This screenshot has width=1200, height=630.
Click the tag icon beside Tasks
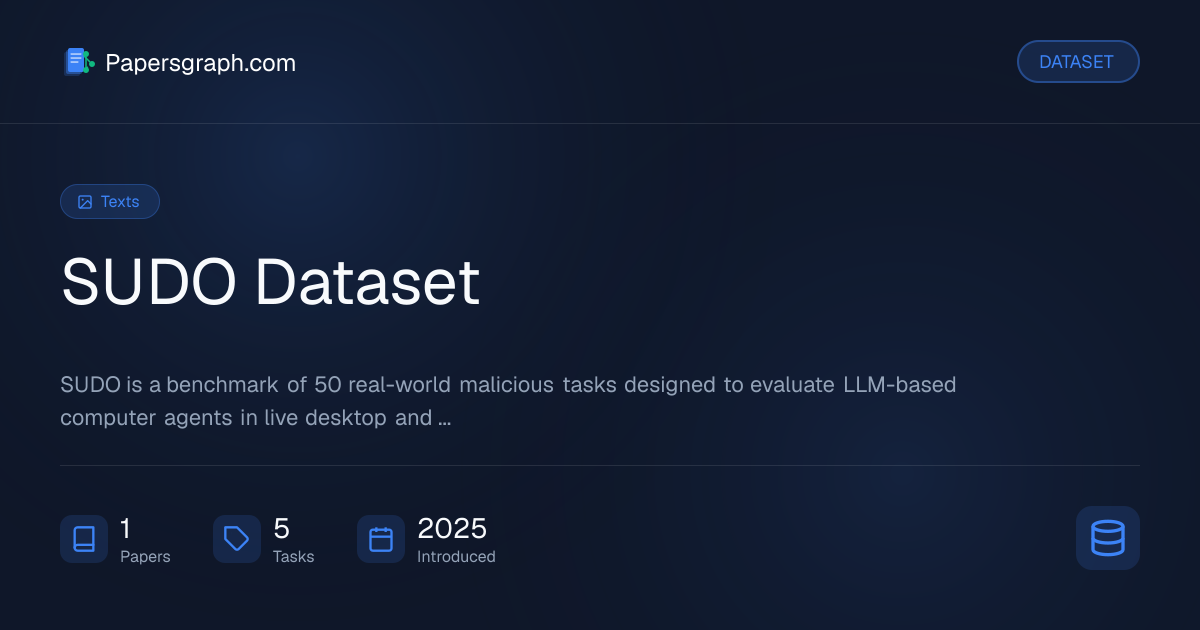(237, 539)
